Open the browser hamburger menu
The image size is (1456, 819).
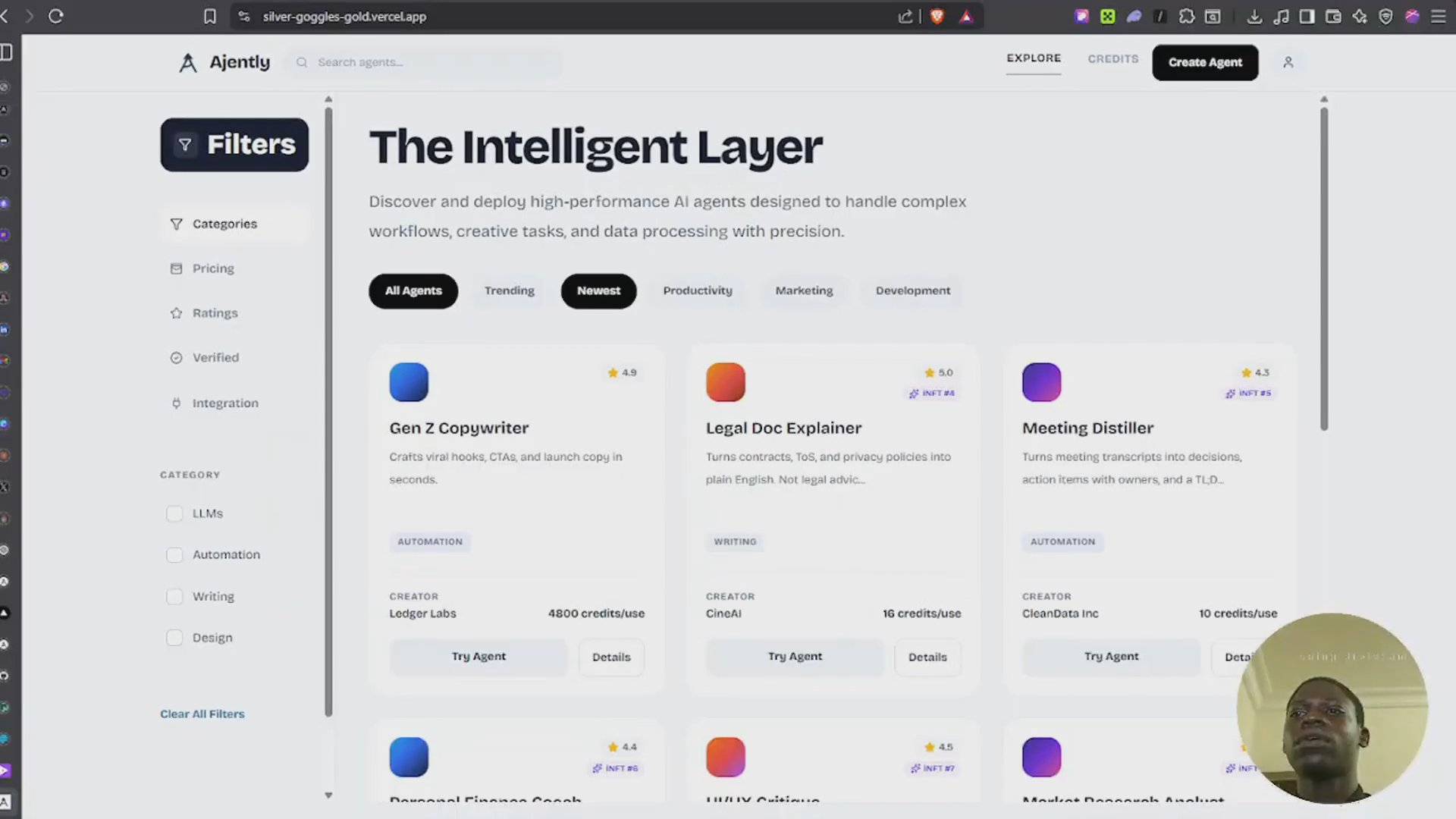pyautogui.click(x=1438, y=16)
